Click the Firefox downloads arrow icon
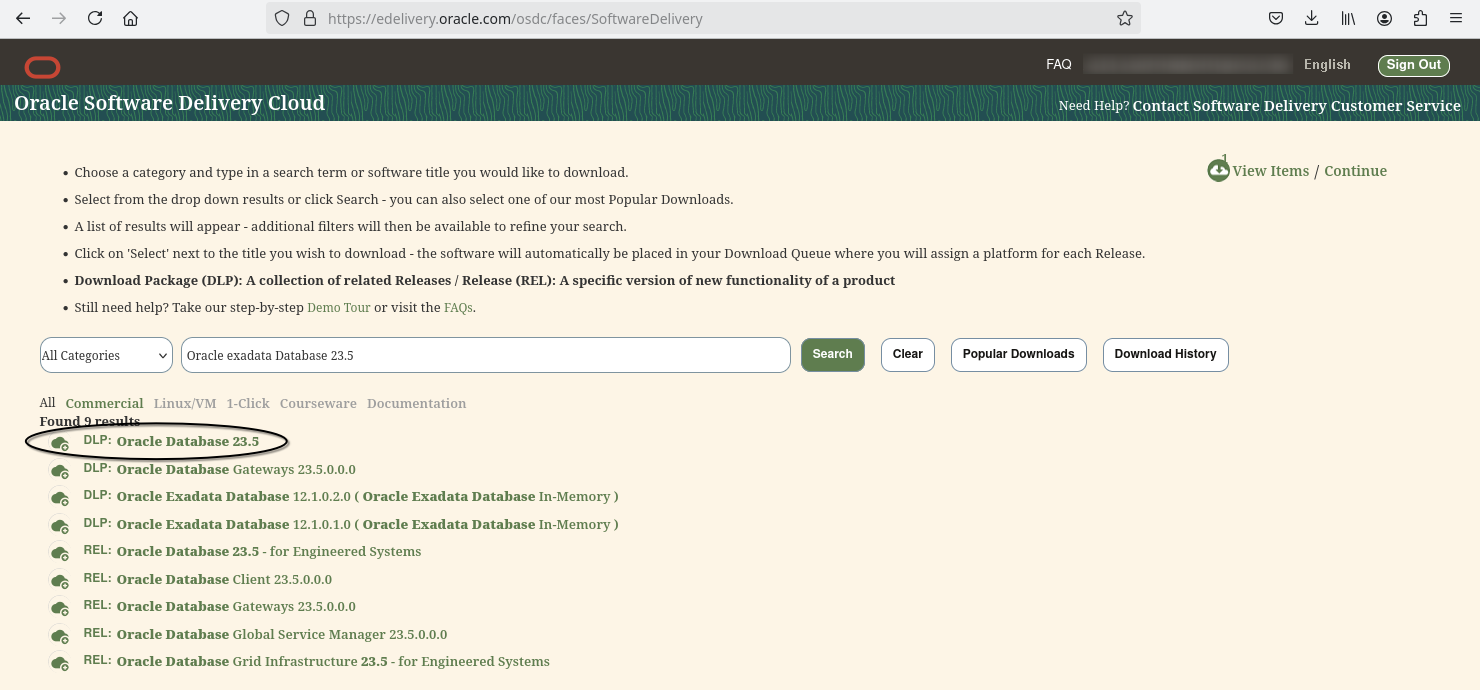Viewport: 1480px width, 690px height. [1311, 18]
